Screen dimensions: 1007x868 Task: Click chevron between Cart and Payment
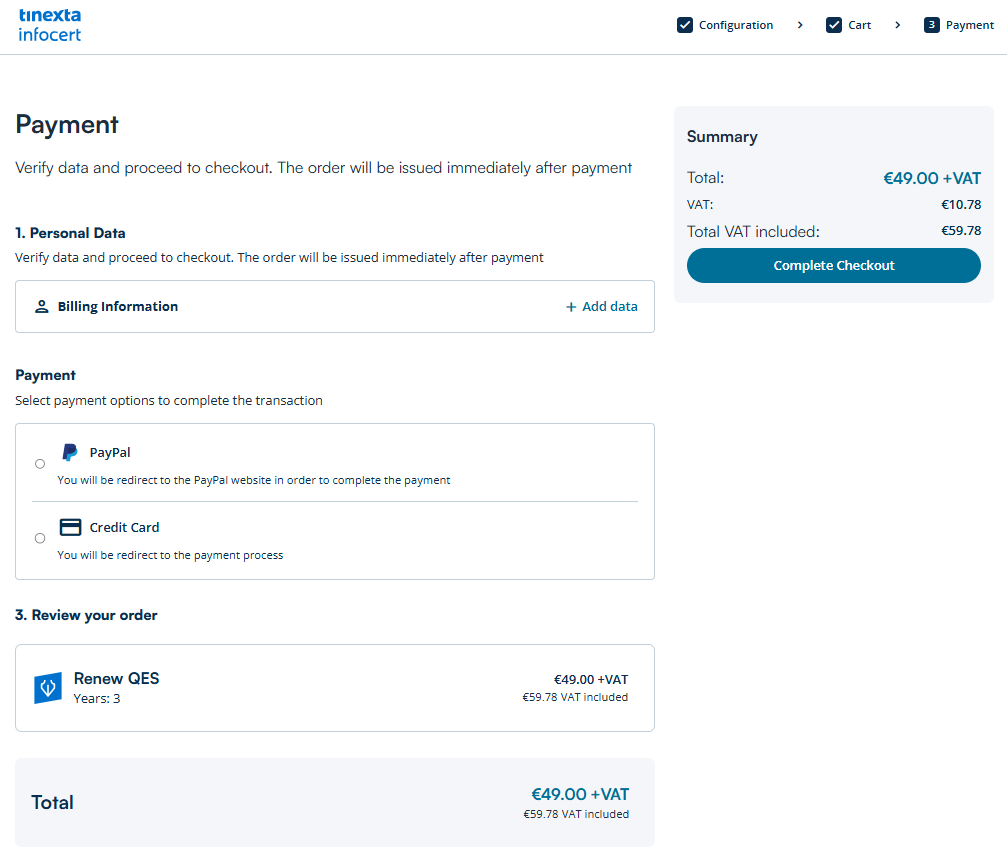pos(898,25)
